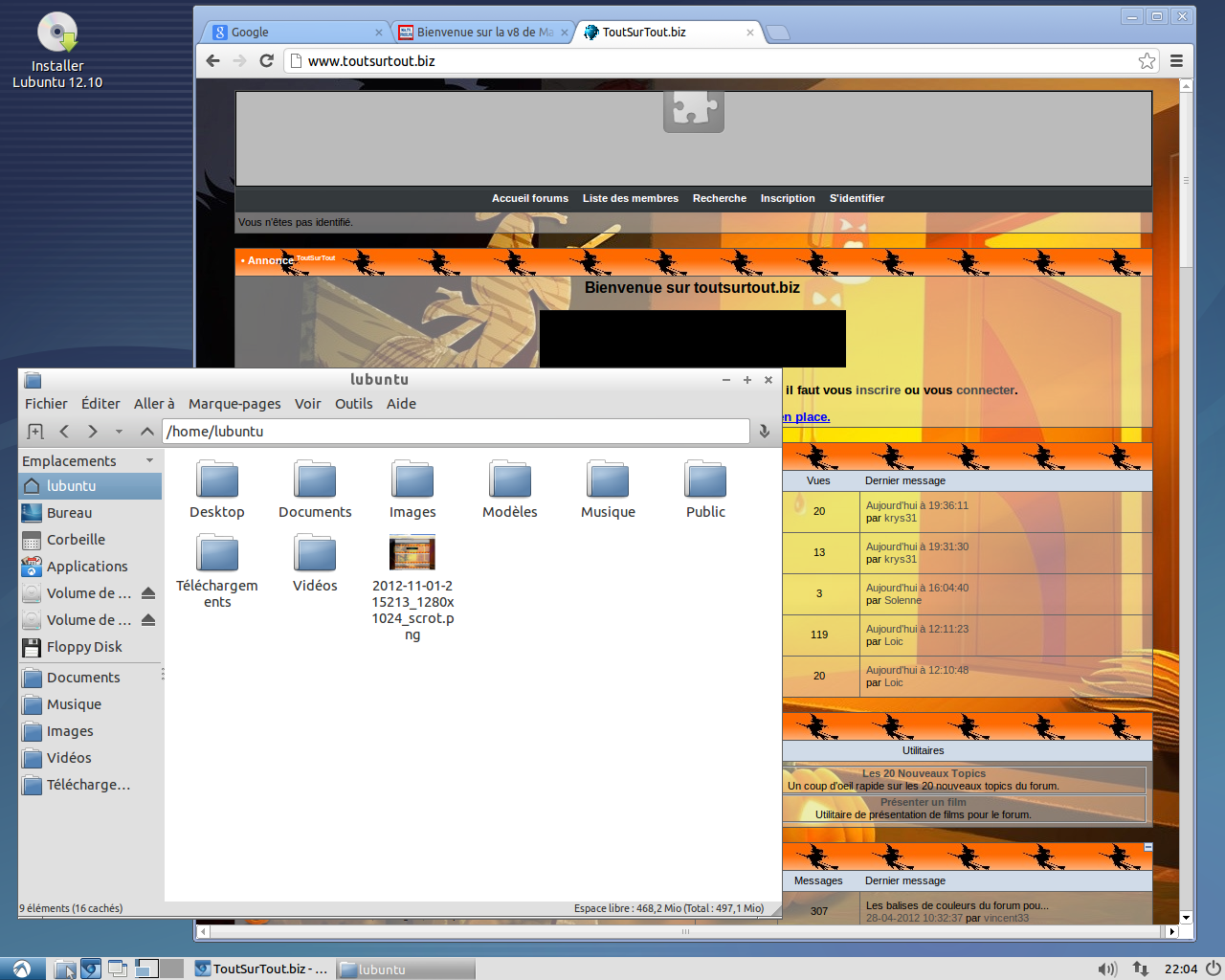The image size is (1225, 980).
Task: Open the Voir menu
Action: coord(308,404)
